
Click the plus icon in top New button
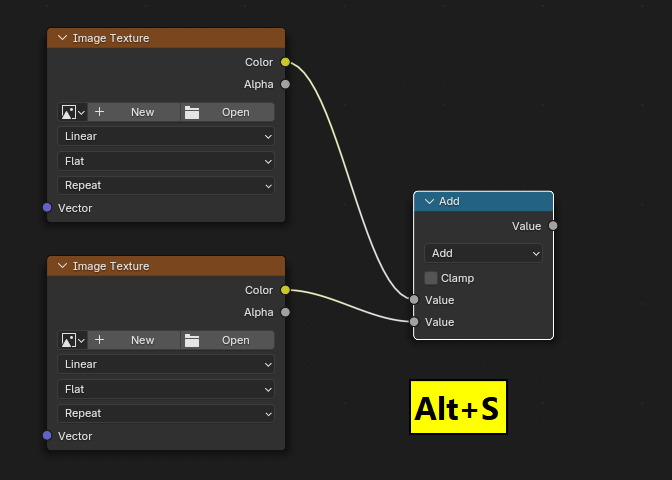(99, 112)
